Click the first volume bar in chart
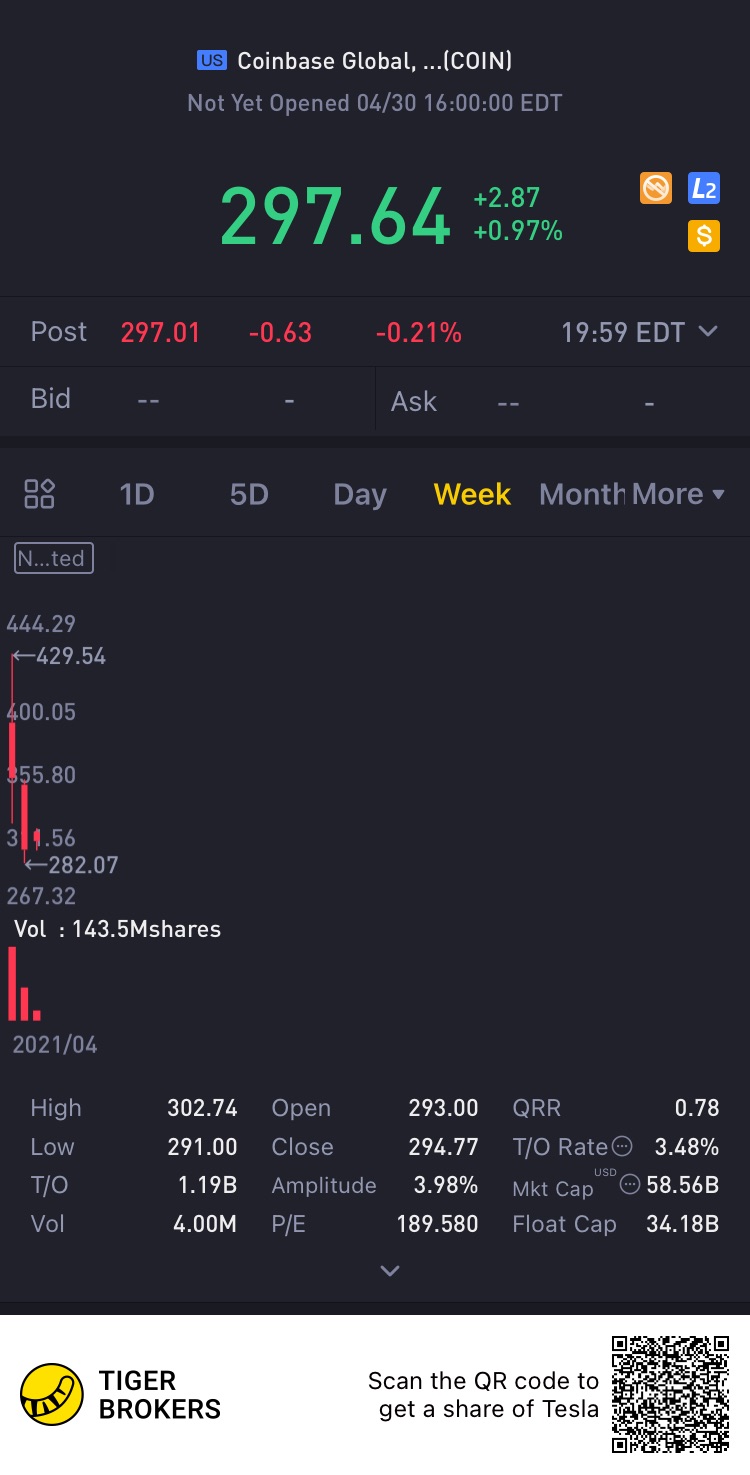Viewport: 750px width, 1475px height. tap(12, 985)
